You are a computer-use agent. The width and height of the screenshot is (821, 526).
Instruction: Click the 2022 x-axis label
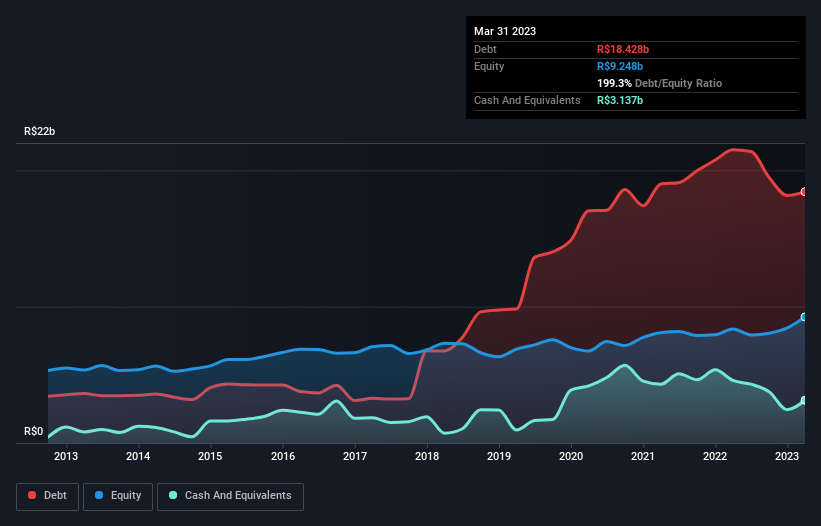coord(715,456)
